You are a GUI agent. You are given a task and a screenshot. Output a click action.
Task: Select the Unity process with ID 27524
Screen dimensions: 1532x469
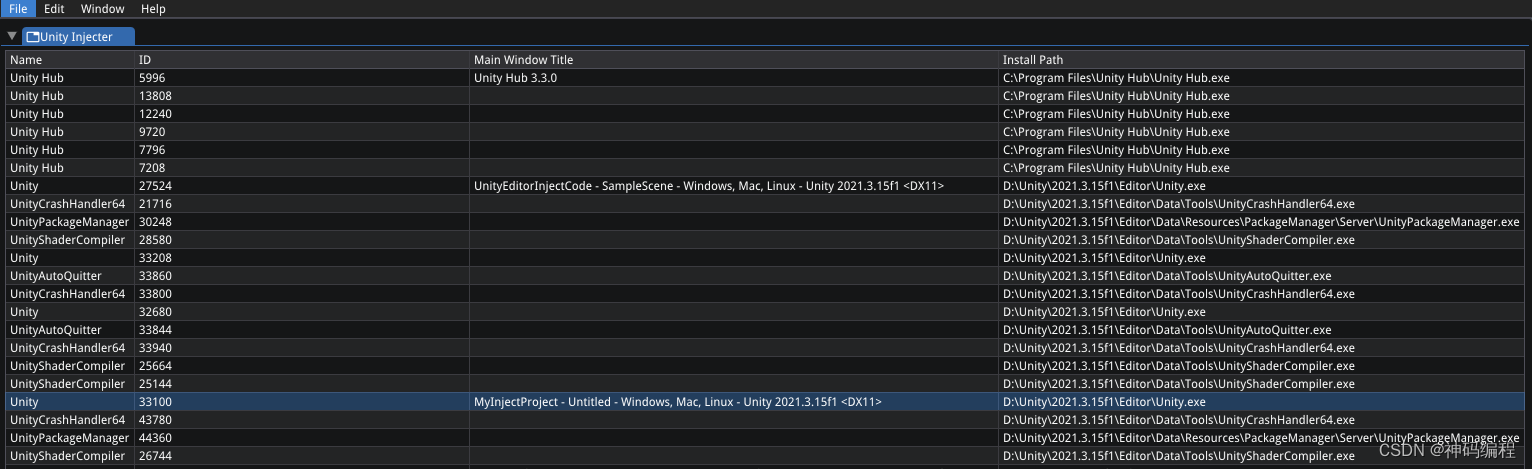[765, 186]
